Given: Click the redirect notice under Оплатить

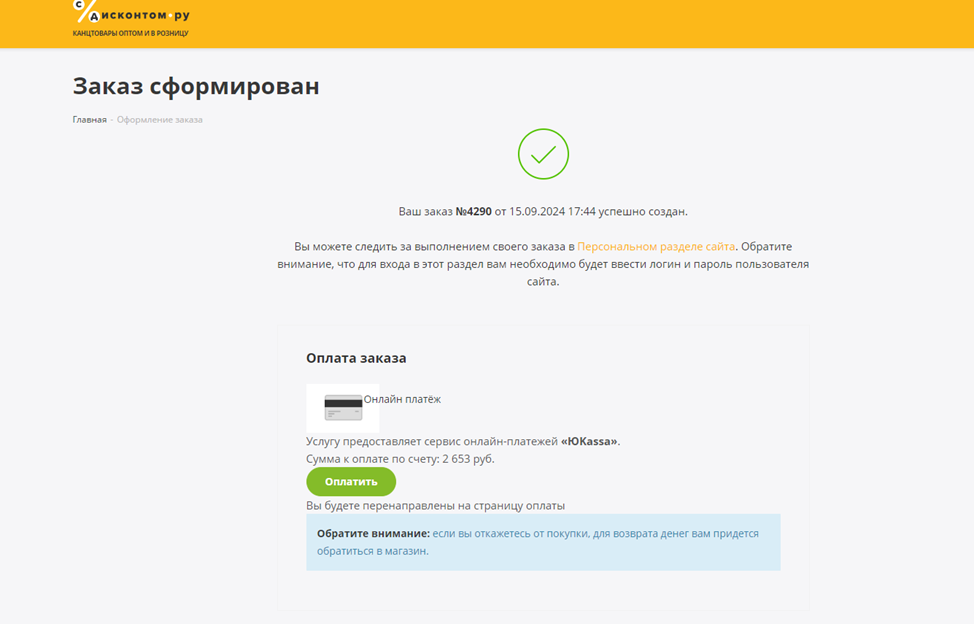Looking at the screenshot, I should click(x=435, y=505).
